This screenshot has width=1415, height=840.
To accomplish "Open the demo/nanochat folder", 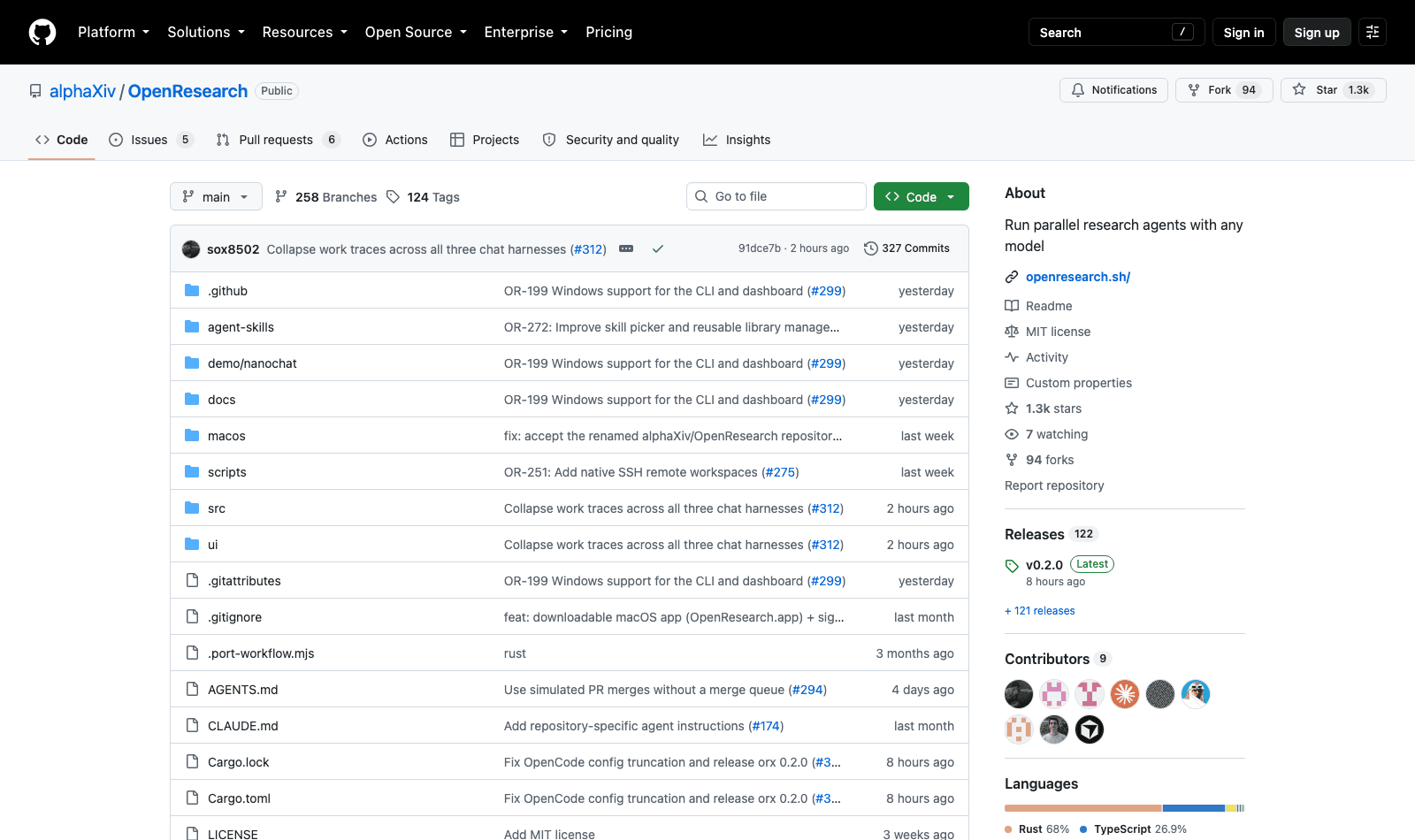I will click(x=252, y=363).
